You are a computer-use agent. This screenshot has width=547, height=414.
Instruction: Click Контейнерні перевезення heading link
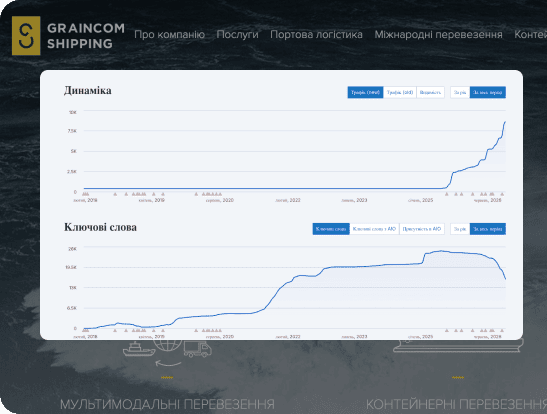pos(456,405)
